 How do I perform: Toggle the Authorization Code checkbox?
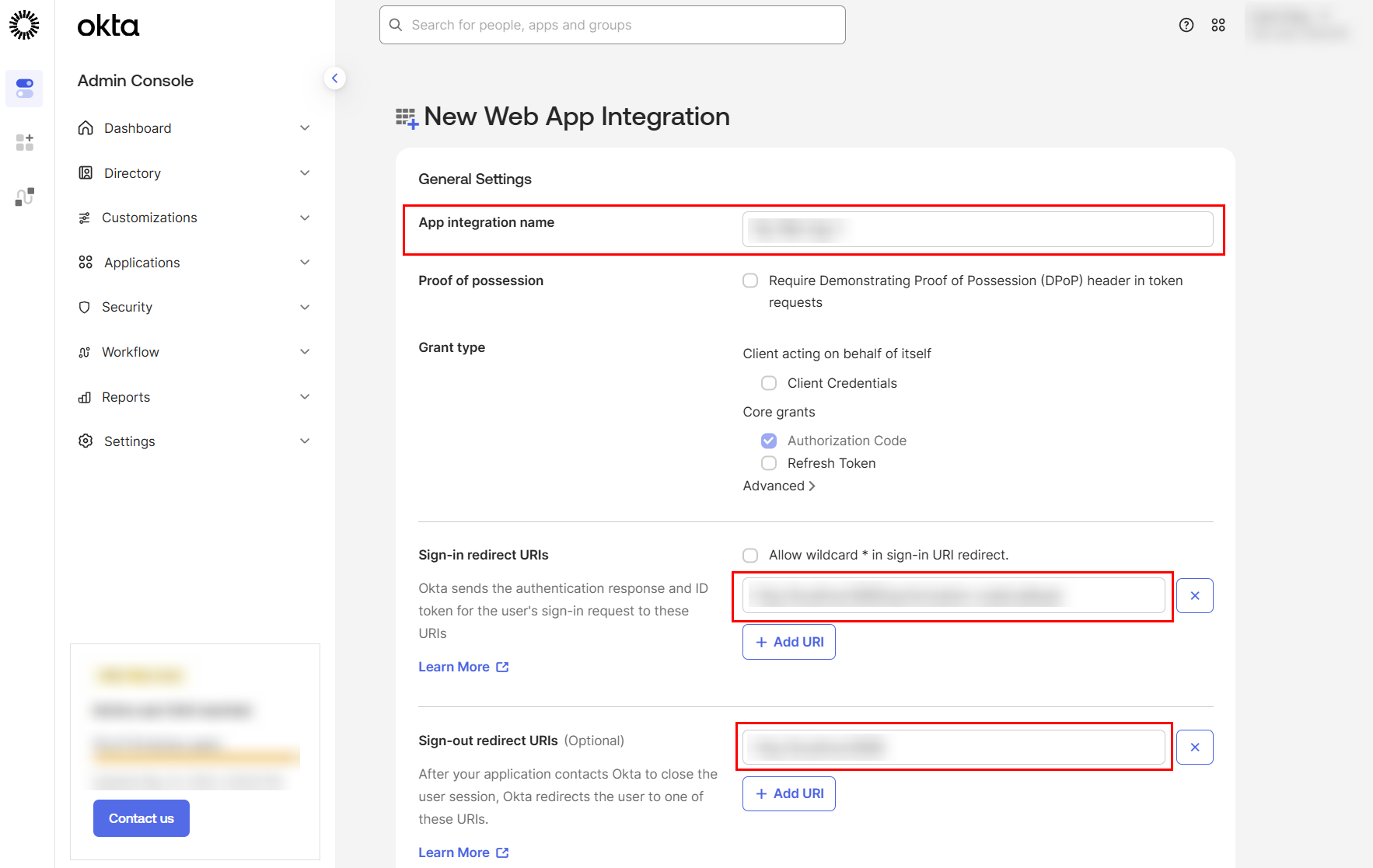pyautogui.click(x=769, y=441)
